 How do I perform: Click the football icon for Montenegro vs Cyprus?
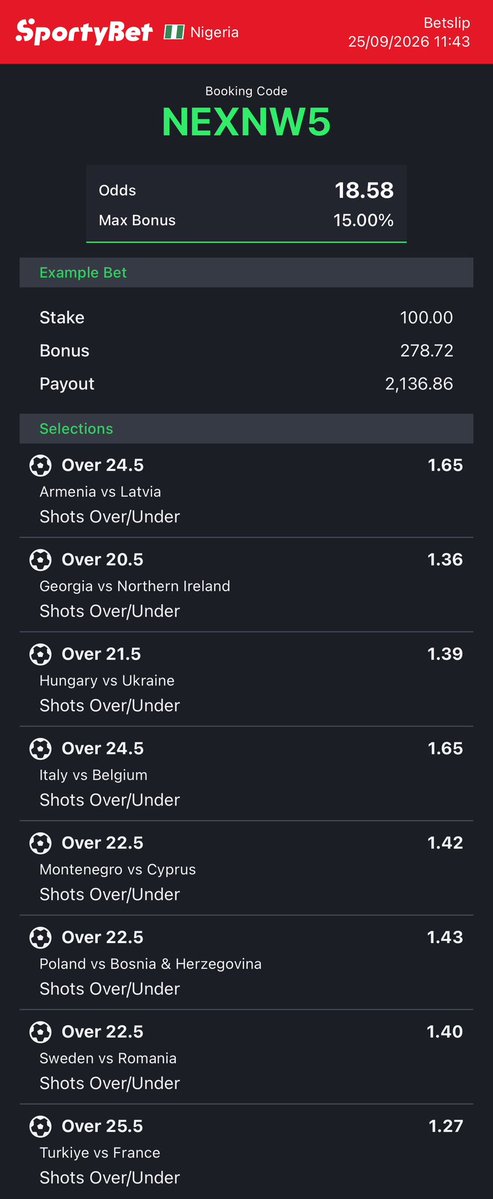(x=41, y=843)
